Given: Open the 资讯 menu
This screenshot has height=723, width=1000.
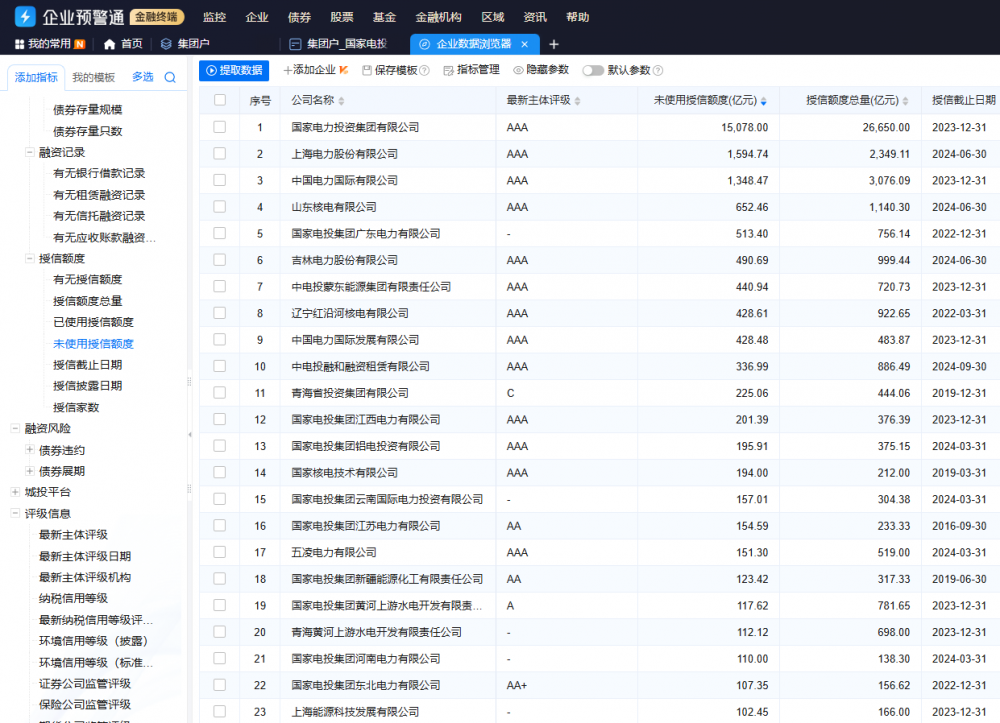Looking at the screenshot, I should (x=534, y=17).
